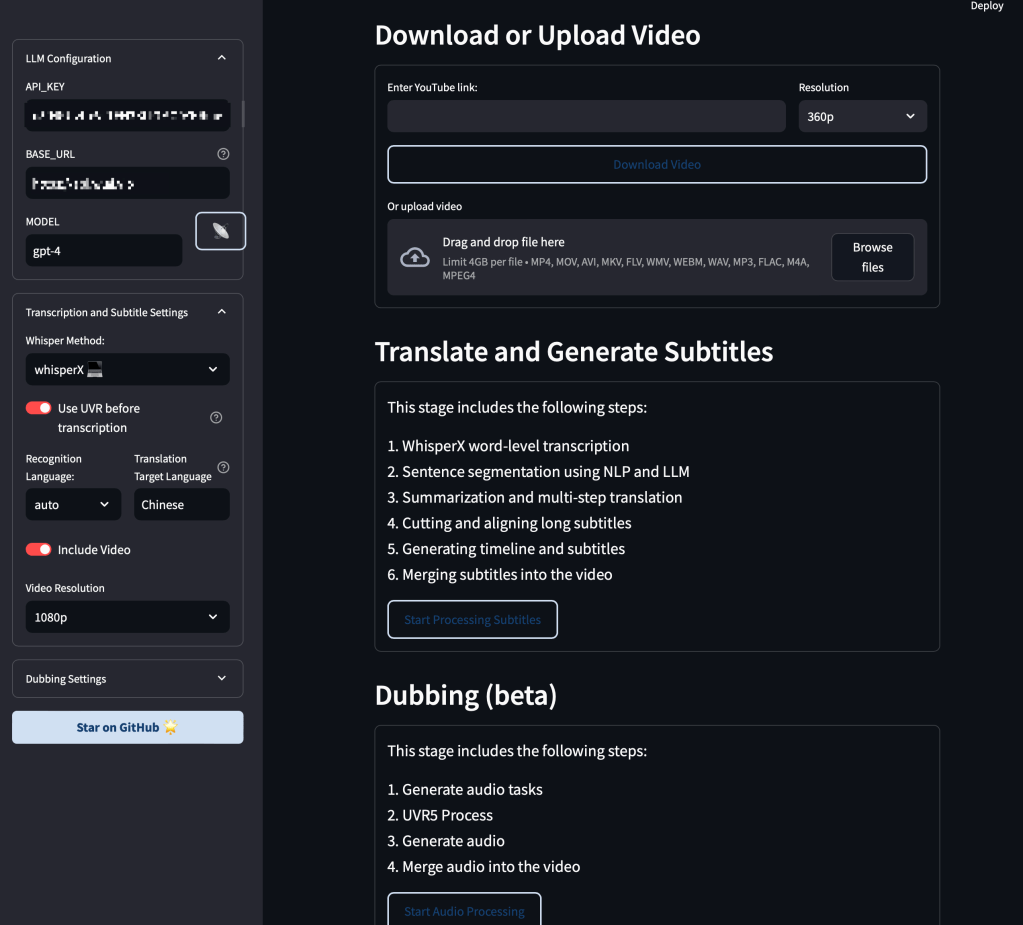The height and width of the screenshot is (925, 1023).
Task: Toggle the Include Video switch
Action: coord(39,550)
